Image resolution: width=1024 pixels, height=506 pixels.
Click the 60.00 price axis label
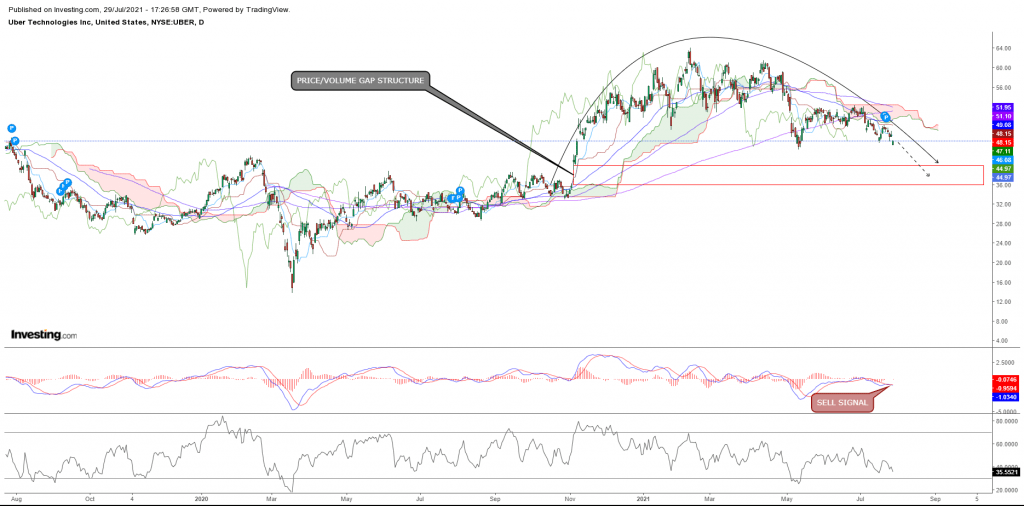coord(1003,67)
